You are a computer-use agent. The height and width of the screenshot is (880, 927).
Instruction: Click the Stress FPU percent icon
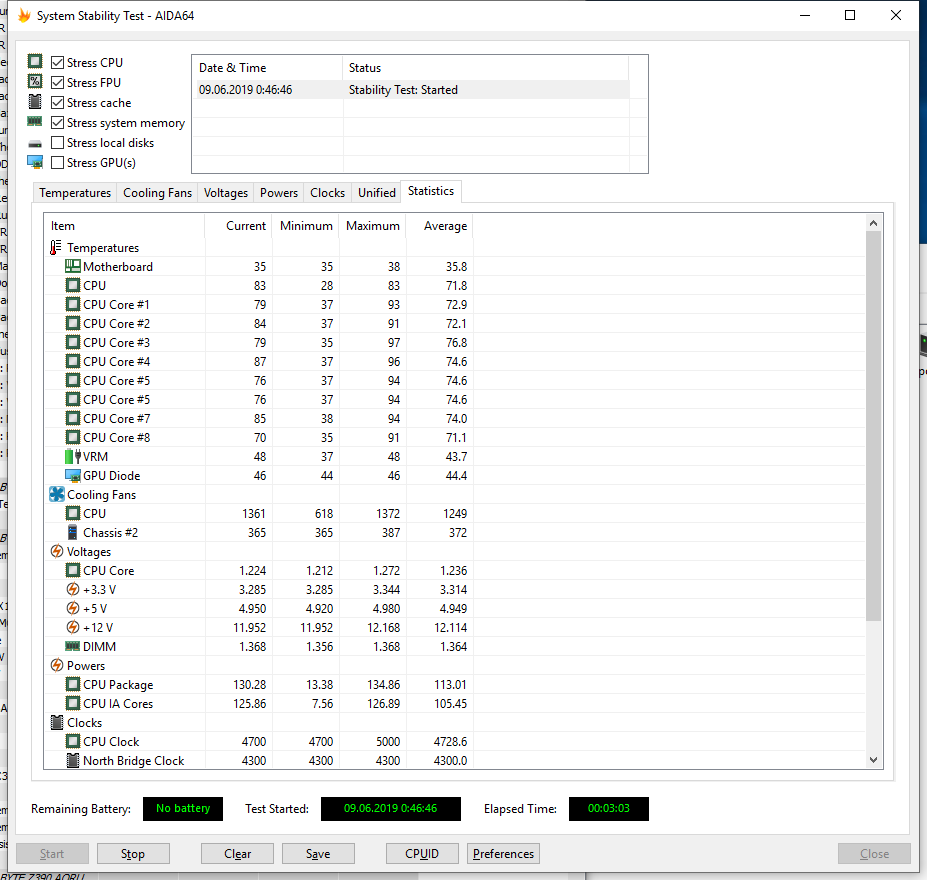(x=35, y=82)
